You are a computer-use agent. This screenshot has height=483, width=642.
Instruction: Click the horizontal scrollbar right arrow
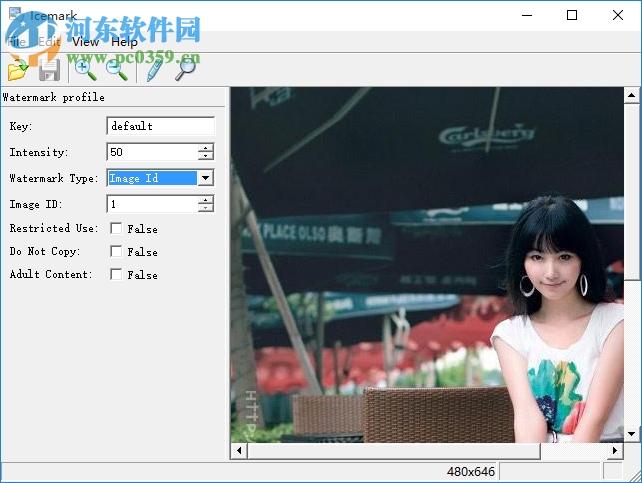click(x=615, y=451)
